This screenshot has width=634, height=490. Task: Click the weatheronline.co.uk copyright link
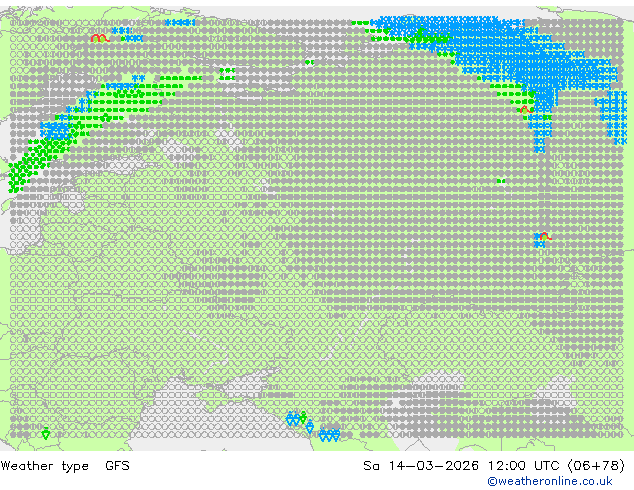click(x=550, y=481)
